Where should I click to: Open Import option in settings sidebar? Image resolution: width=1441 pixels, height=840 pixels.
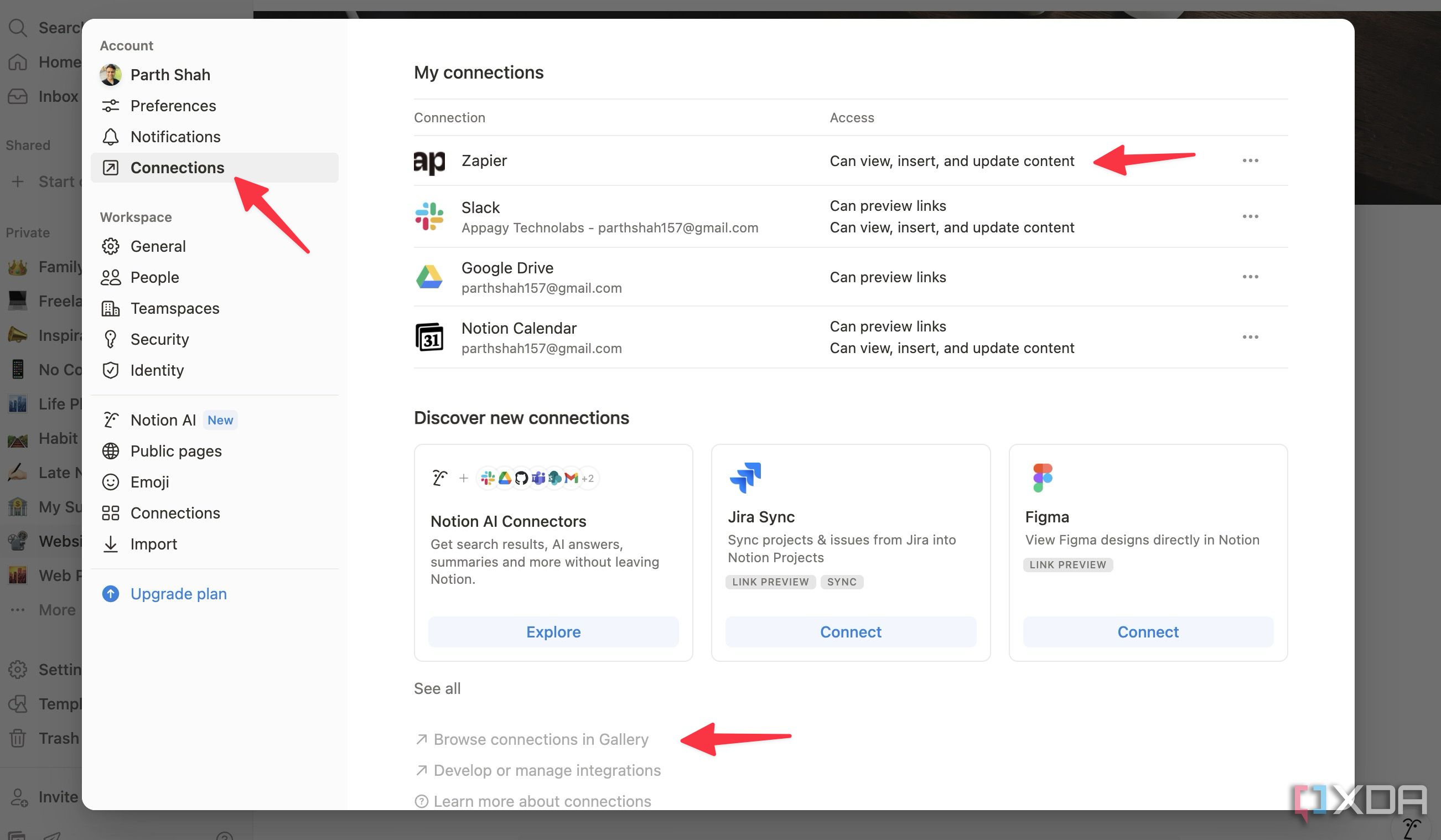(x=215, y=544)
